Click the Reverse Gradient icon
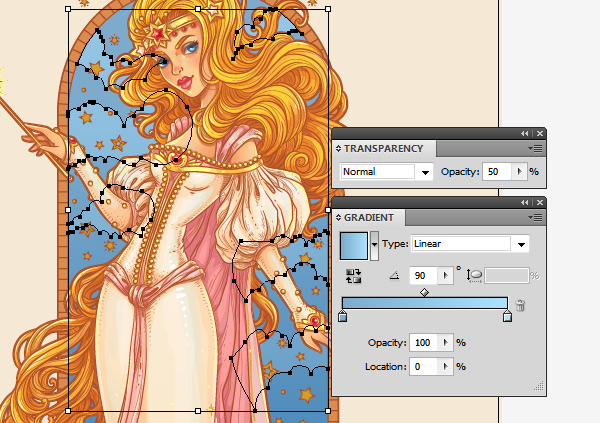600x423 pixels. pos(353,275)
